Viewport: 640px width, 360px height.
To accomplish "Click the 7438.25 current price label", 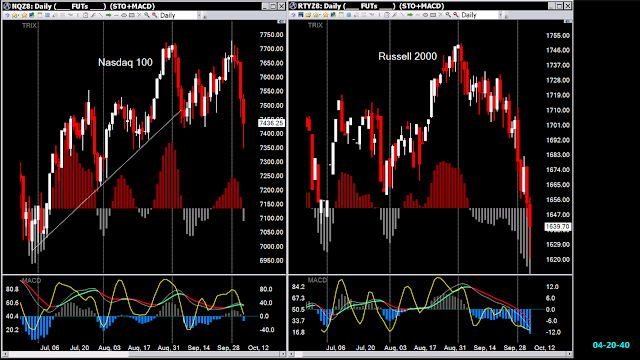I will (271, 123).
